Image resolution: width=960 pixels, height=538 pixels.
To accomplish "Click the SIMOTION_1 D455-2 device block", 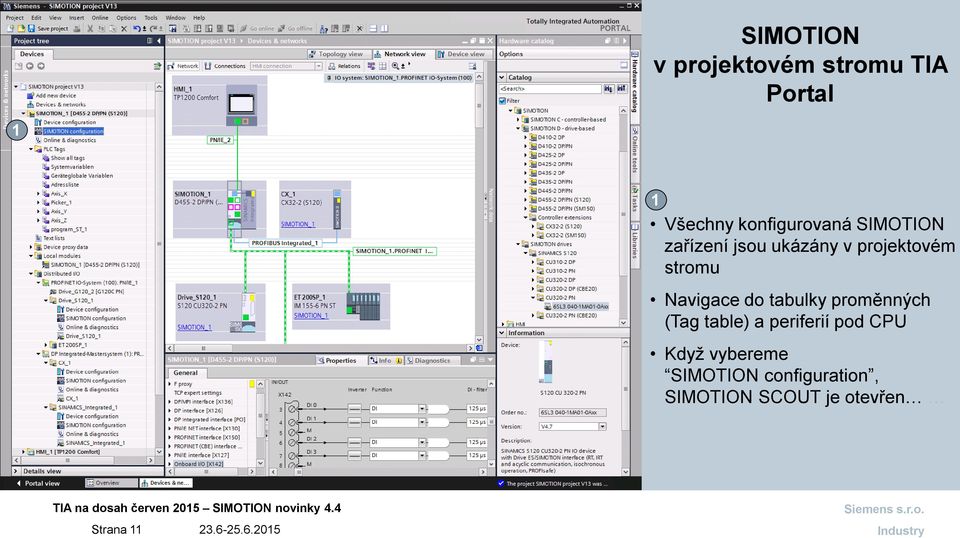I will [x=219, y=210].
